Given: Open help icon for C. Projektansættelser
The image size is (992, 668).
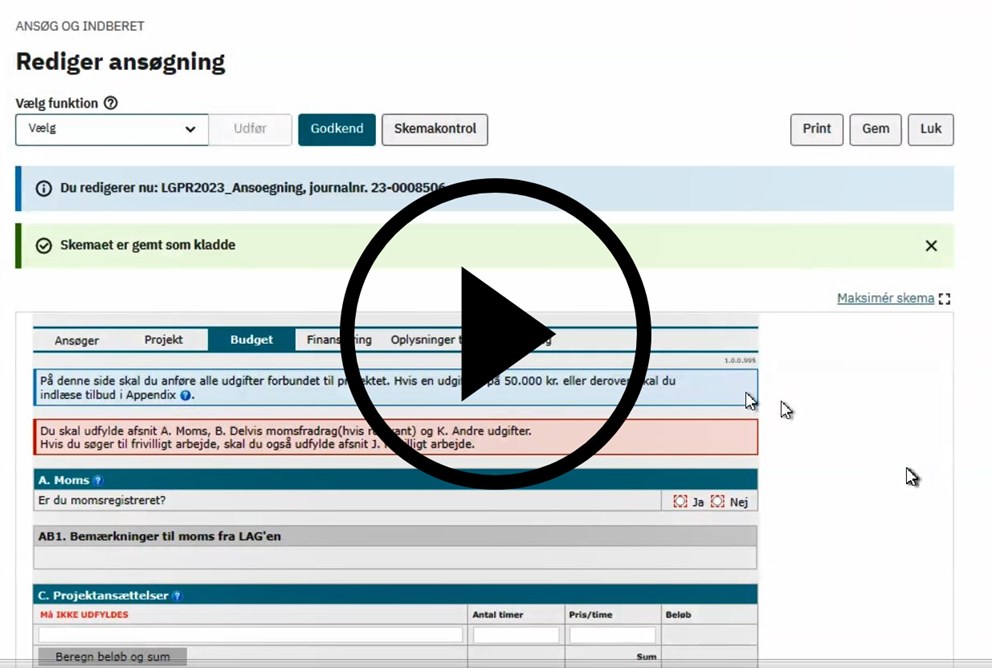Looking at the screenshot, I should pyautogui.click(x=177, y=596).
